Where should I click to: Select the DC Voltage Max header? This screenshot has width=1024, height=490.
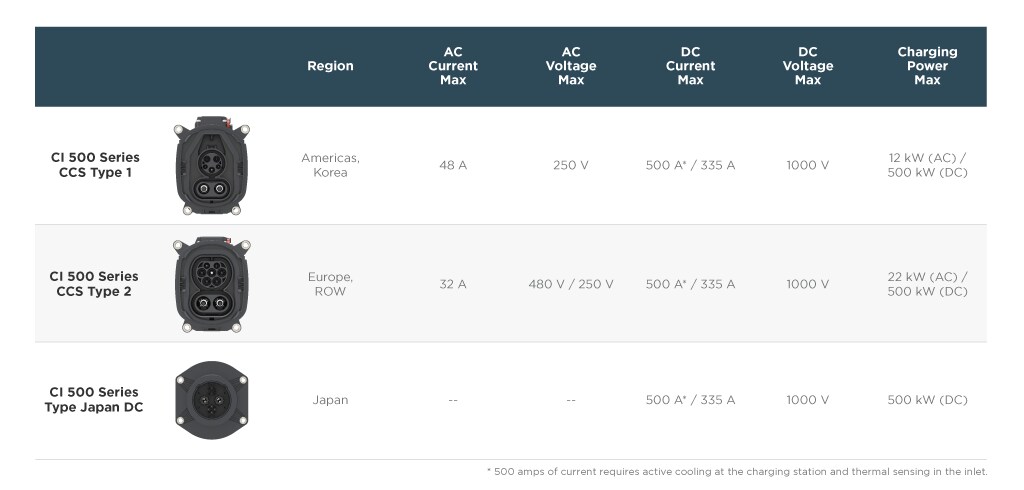coord(807,66)
